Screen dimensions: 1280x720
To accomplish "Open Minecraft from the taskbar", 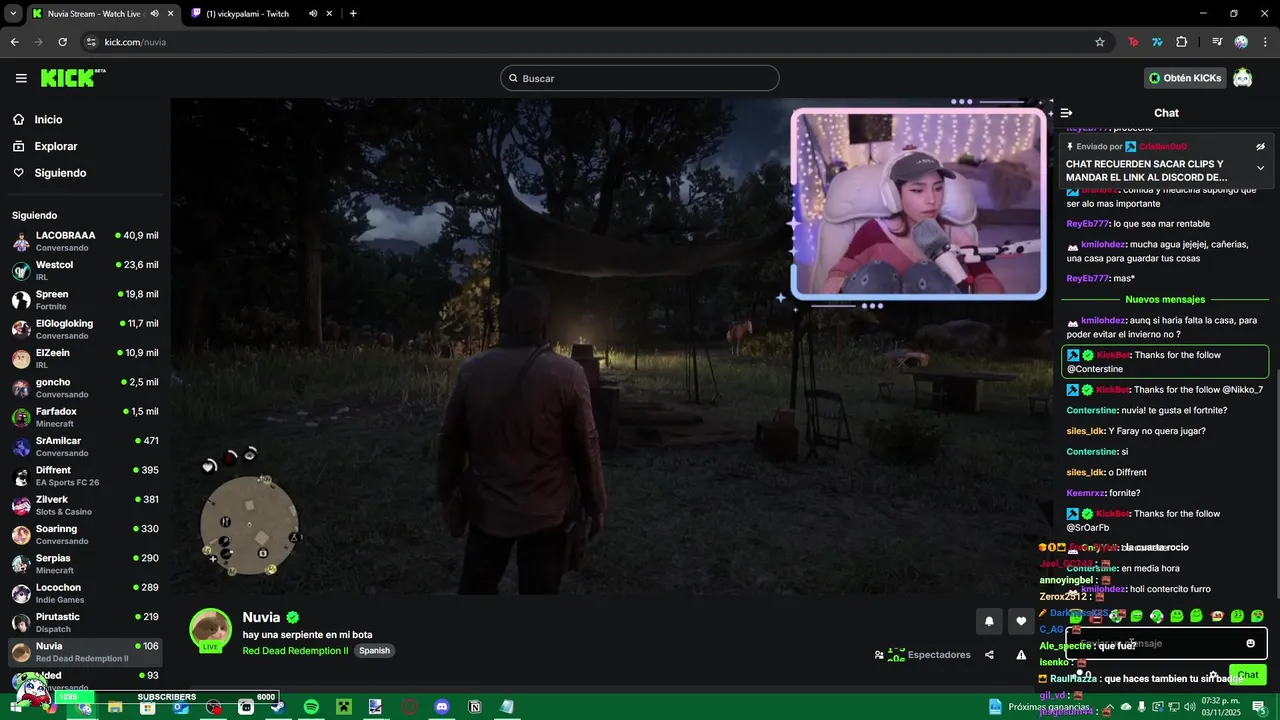I will coord(344,707).
